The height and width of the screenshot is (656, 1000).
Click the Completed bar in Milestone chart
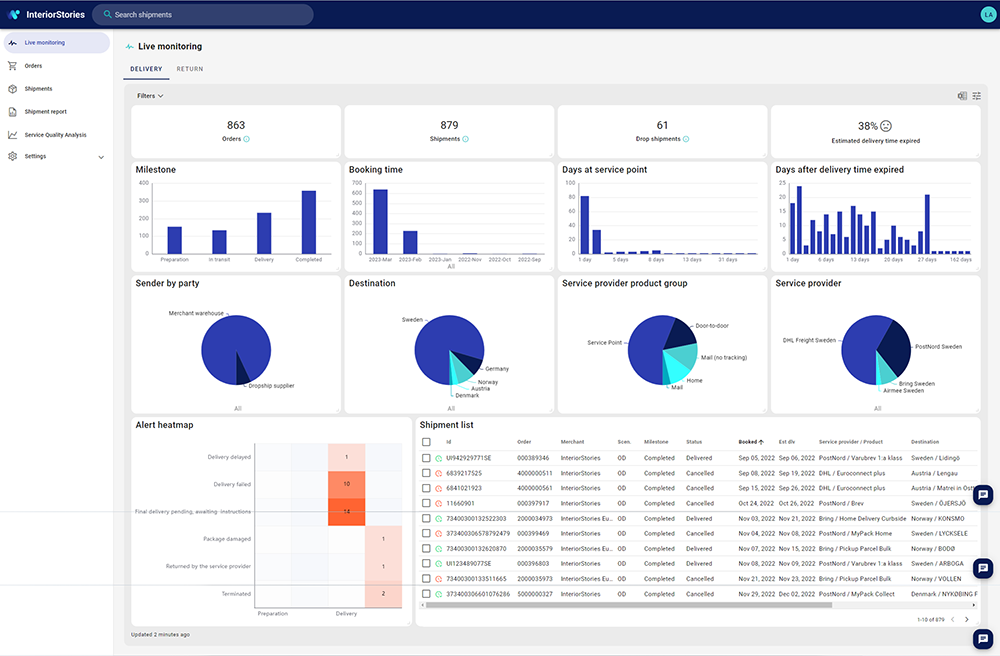click(x=309, y=222)
